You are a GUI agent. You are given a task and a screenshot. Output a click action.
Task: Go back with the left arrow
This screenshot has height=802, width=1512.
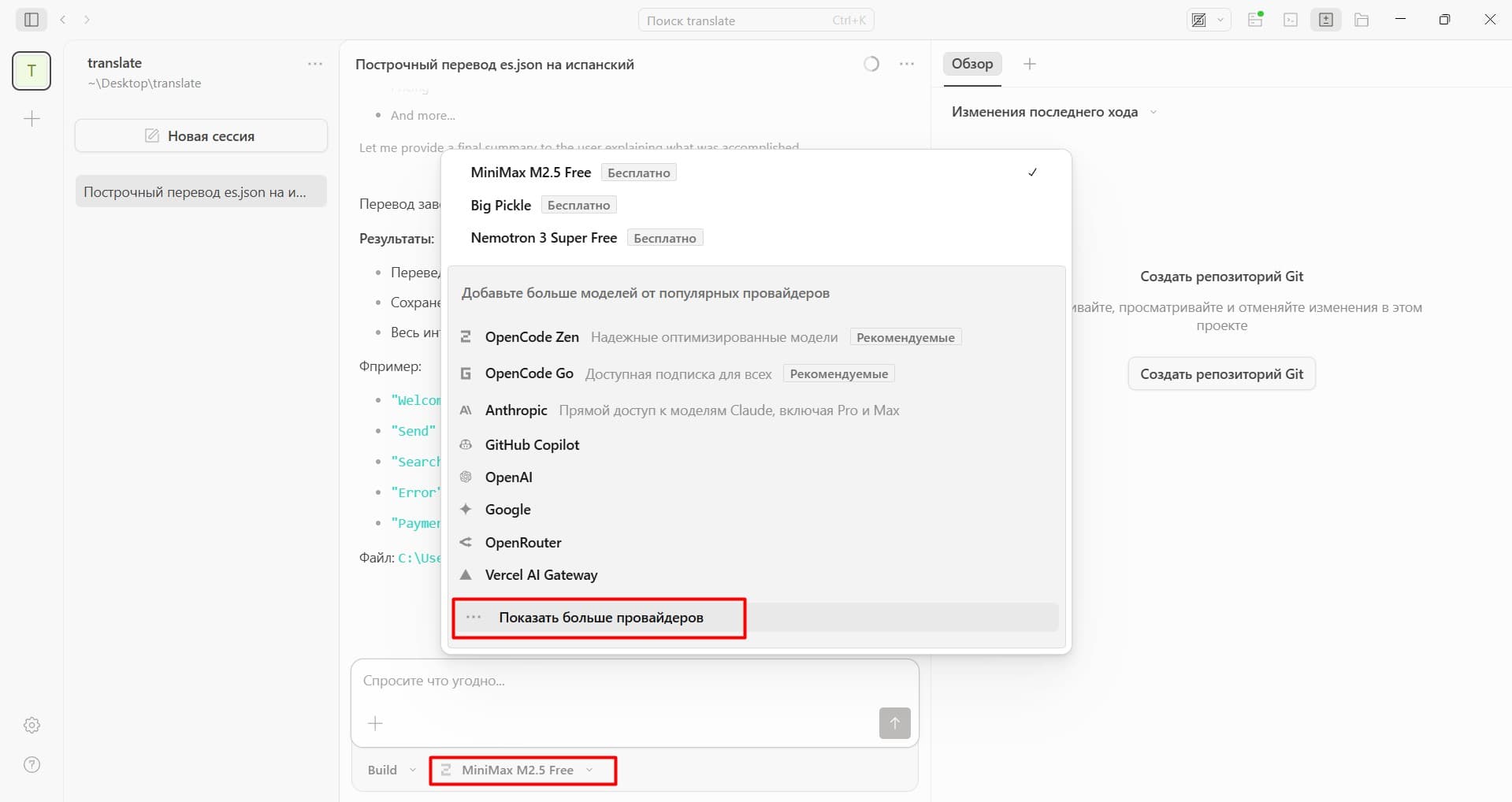[x=63, y=20]
